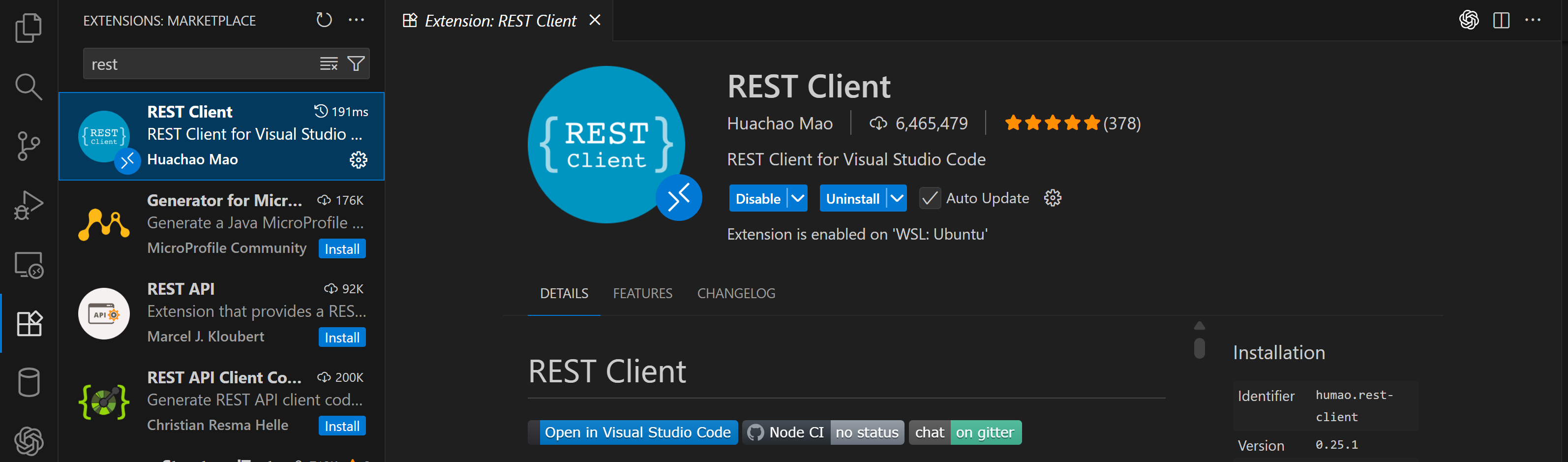
Task: Expand the Uninstall button dropdown arrow
Action: coord(897,198)
